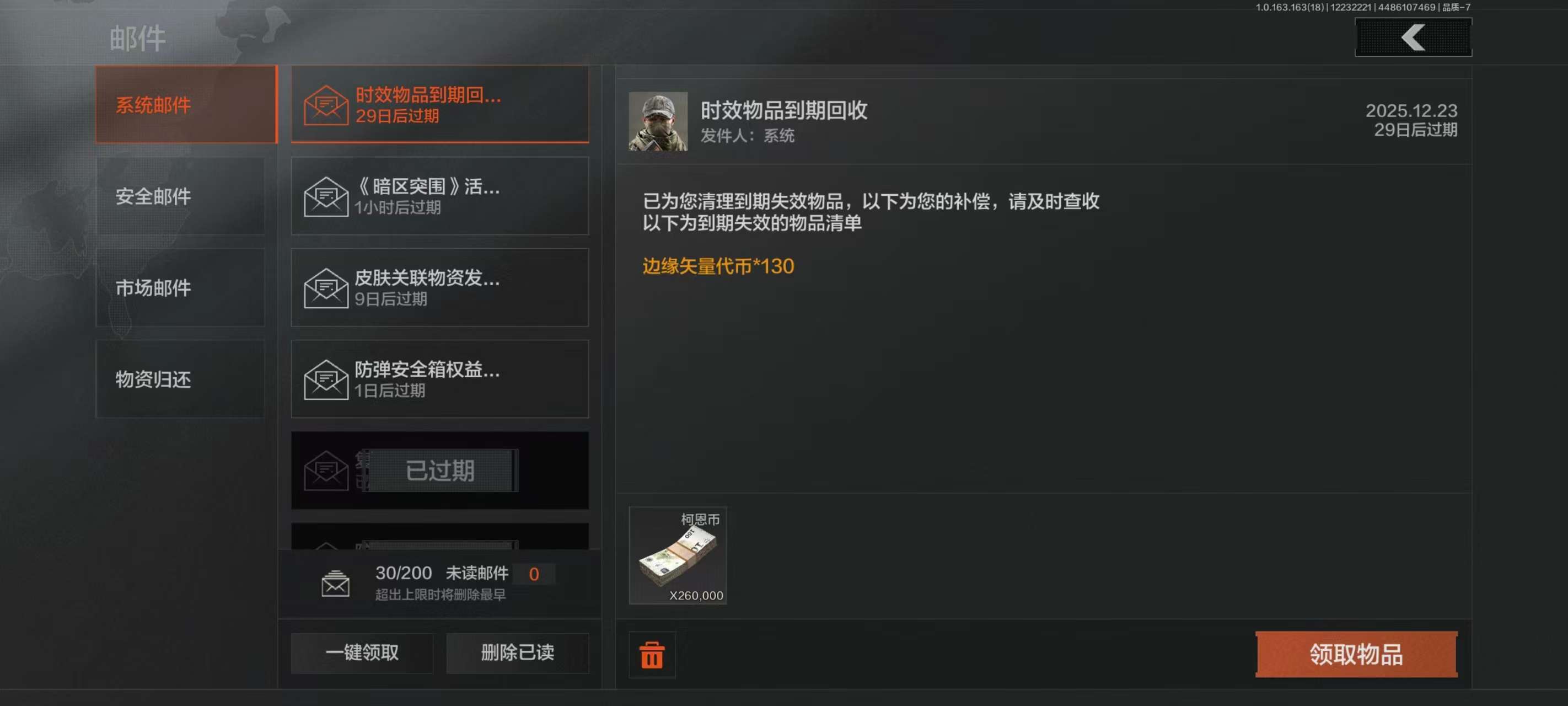Click the sender soldier avatar
Viewport: 1568px width, 706px height.
coord(658,121)
